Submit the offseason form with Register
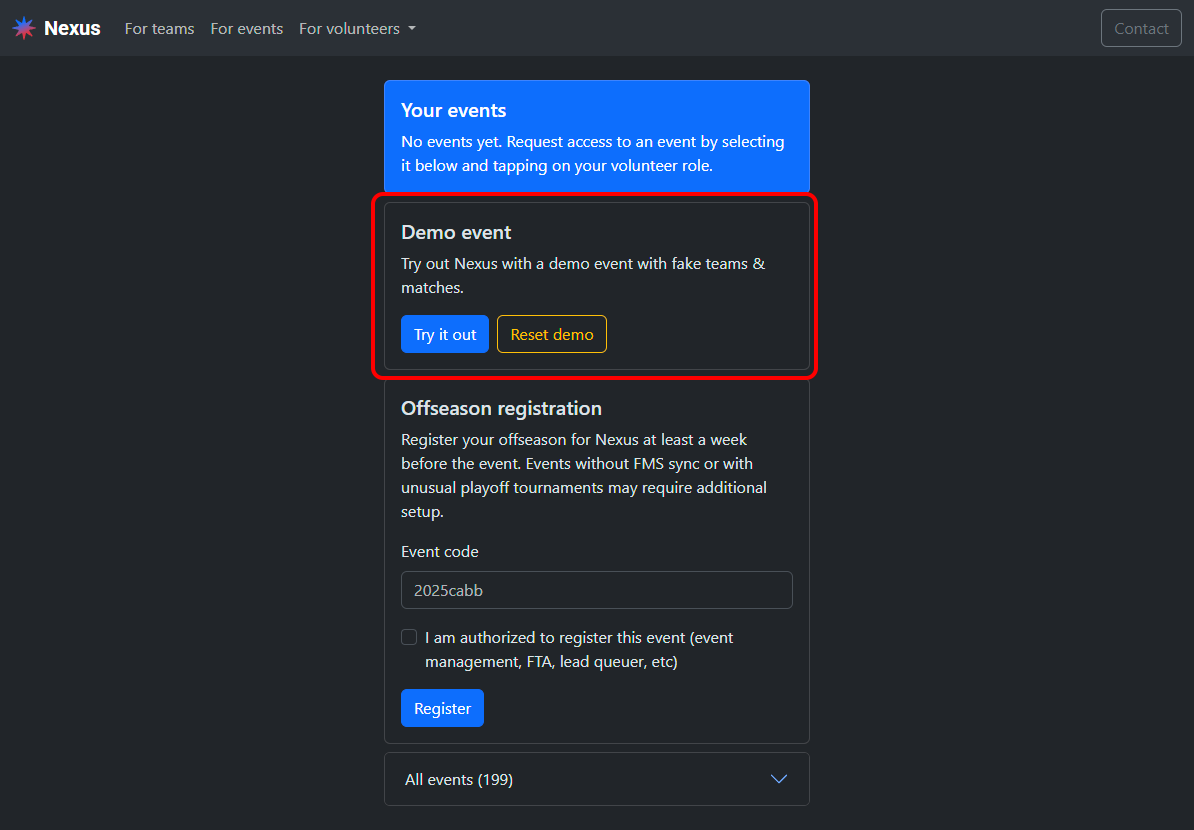Image resolution: width=1194 pixels, height=830 pixels. pyautogui.click(x=442, y=708)
